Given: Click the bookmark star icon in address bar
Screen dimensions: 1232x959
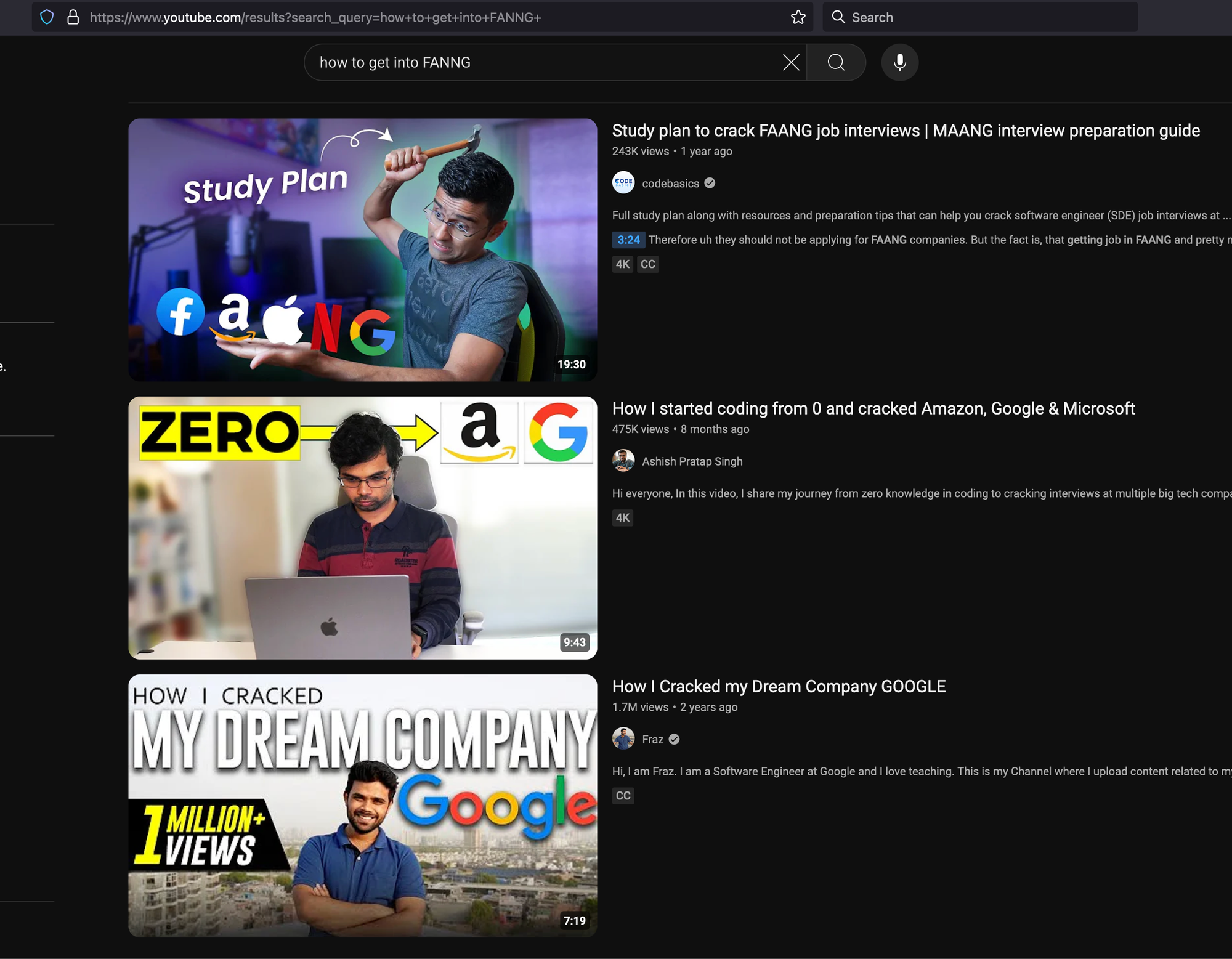Looking at the screenshot, I should (798, 17).
